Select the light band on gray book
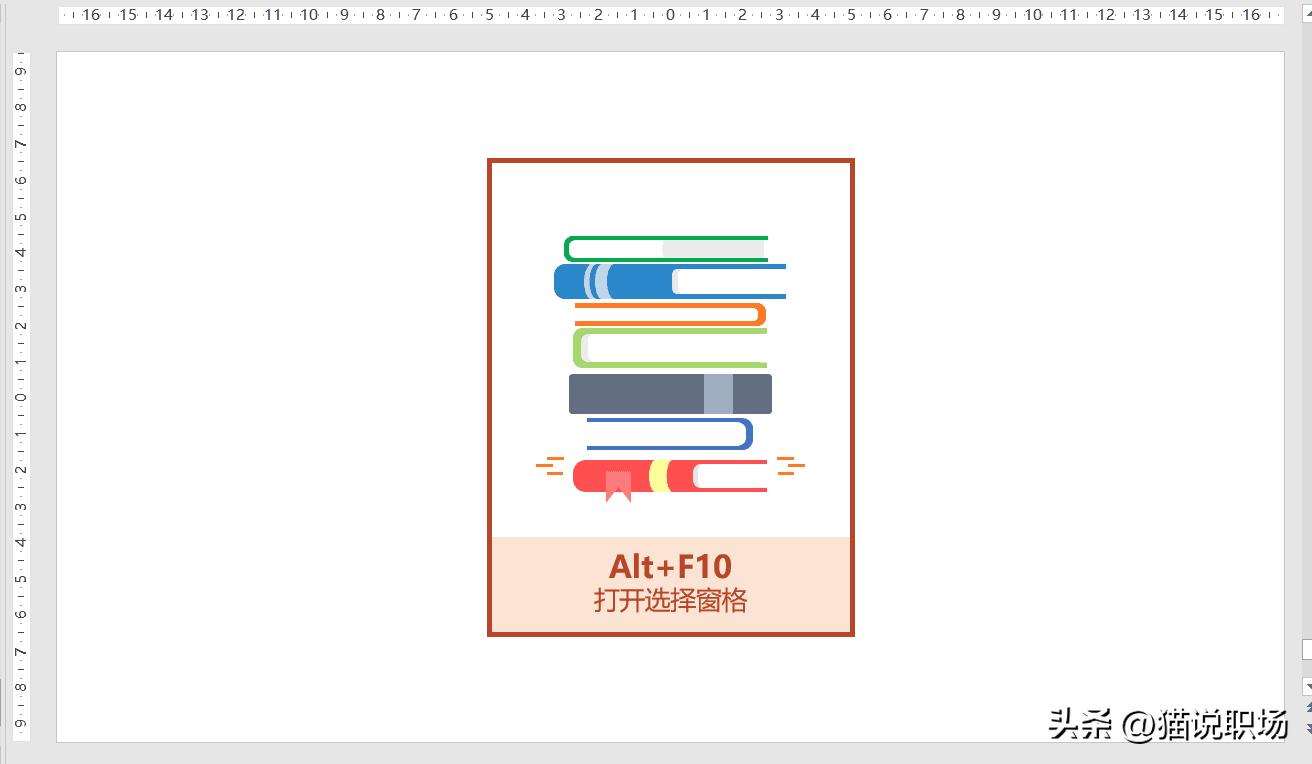1312x764 pixels. (x=718, y=394)
